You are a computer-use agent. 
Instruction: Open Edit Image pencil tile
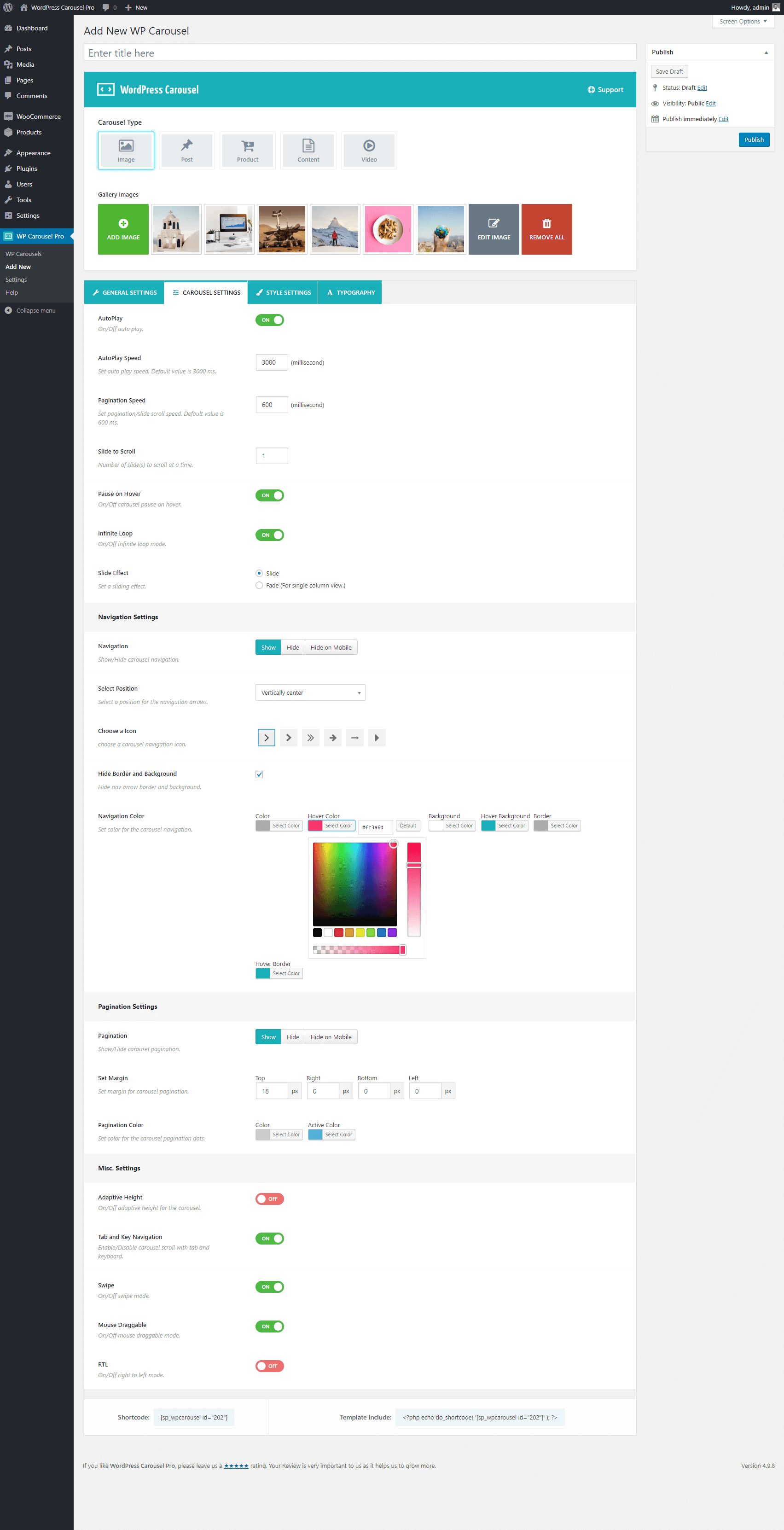(494, 229)
